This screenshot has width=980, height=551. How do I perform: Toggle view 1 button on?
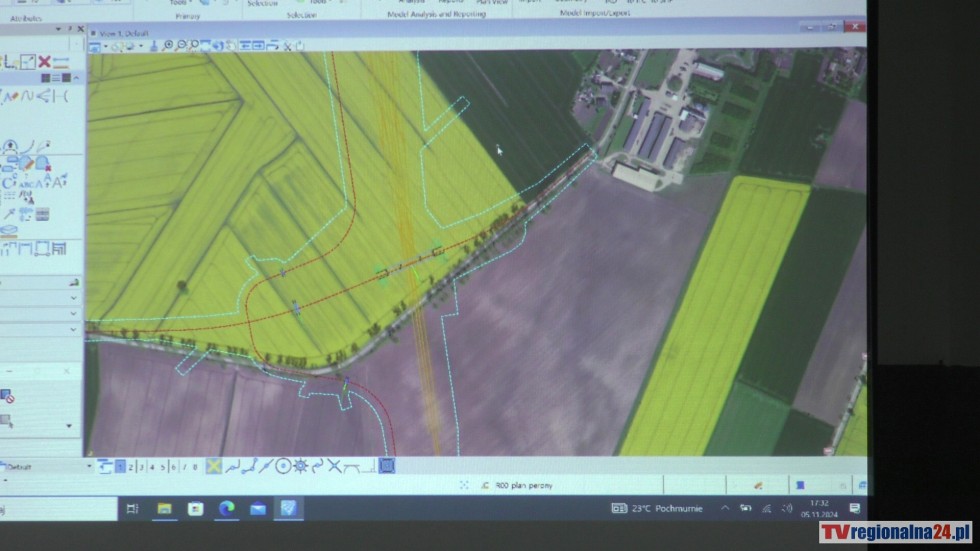click(x=120, y=467)
